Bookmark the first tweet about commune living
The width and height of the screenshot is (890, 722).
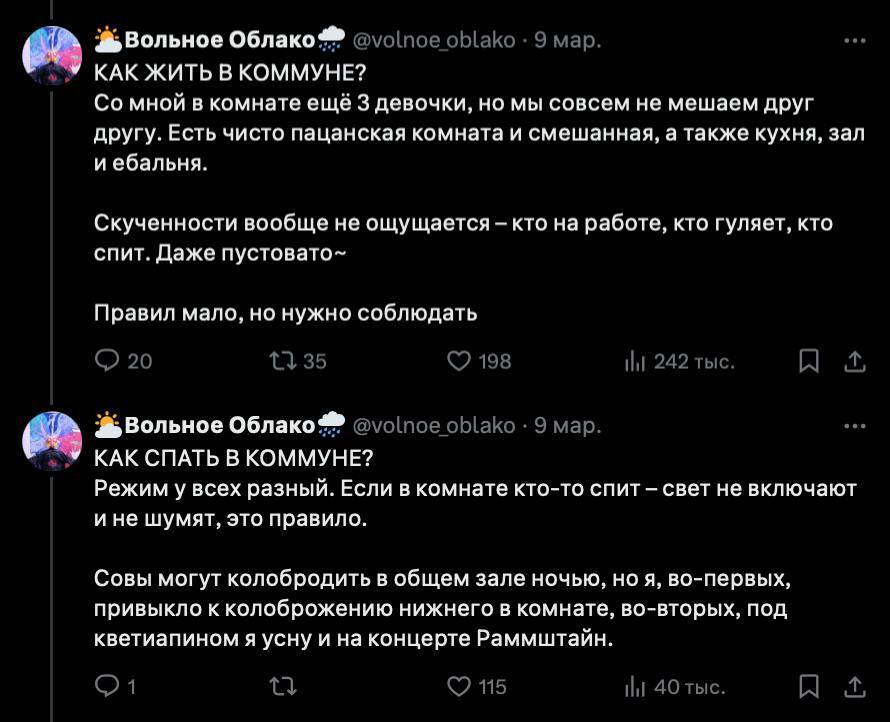click(808, 361)
